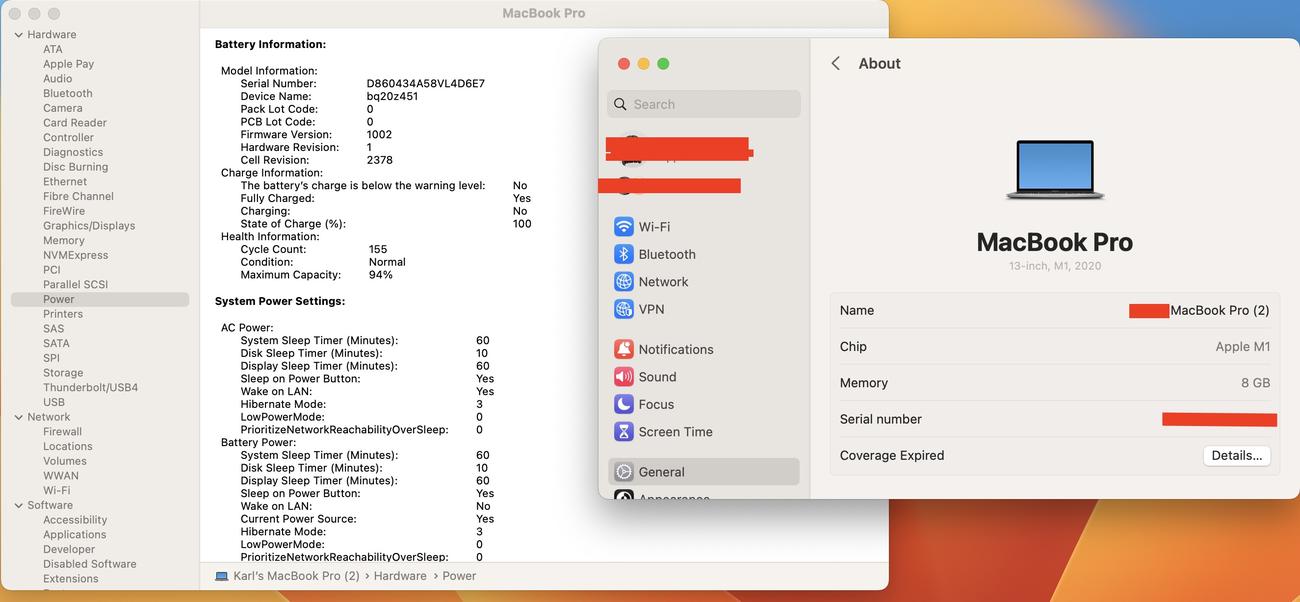
Task: Select Applications under Software section
Action: [x=75, y=535]
